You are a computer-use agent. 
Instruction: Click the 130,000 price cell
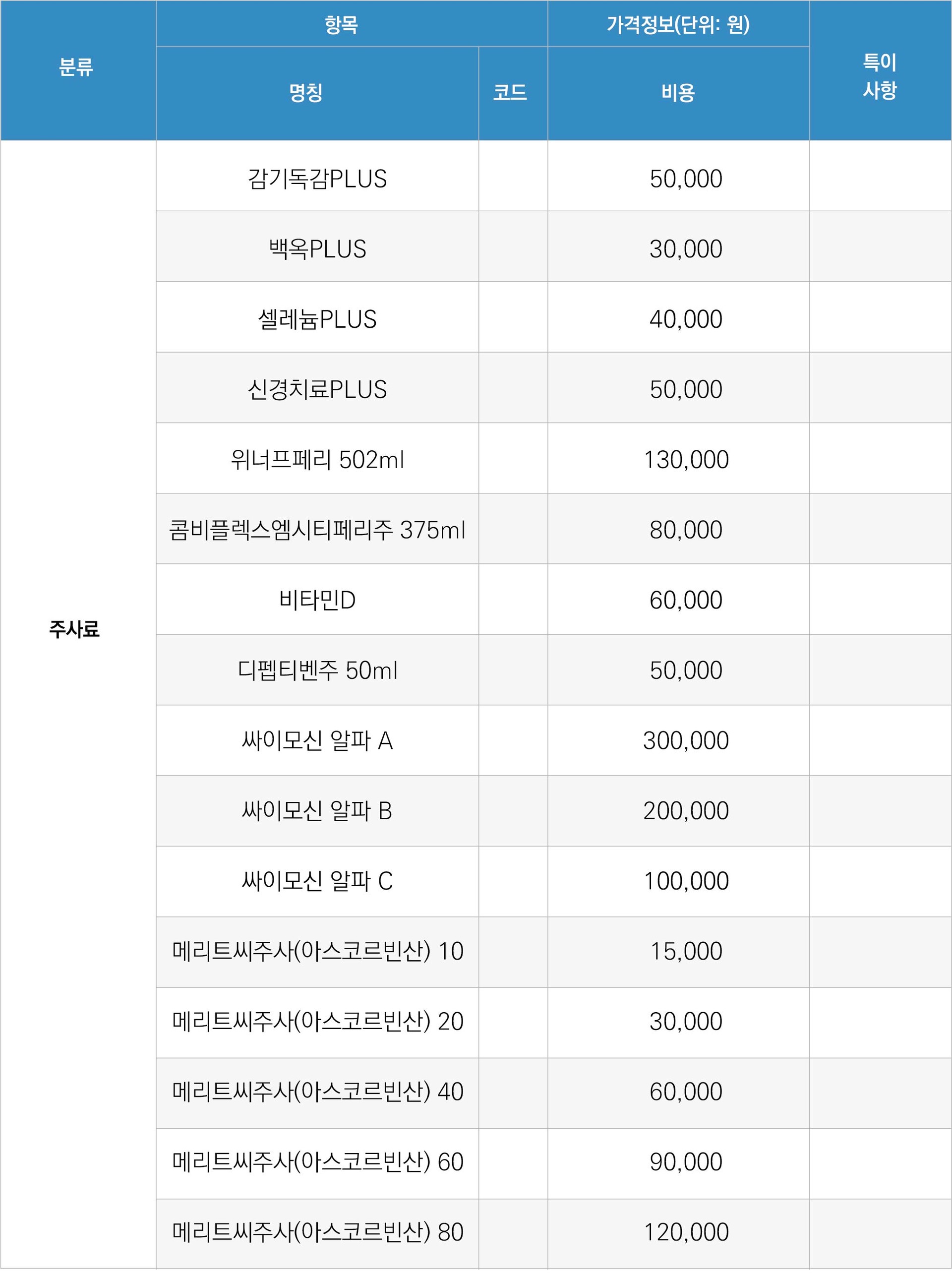pyautogui.click(x=686, y=460)
